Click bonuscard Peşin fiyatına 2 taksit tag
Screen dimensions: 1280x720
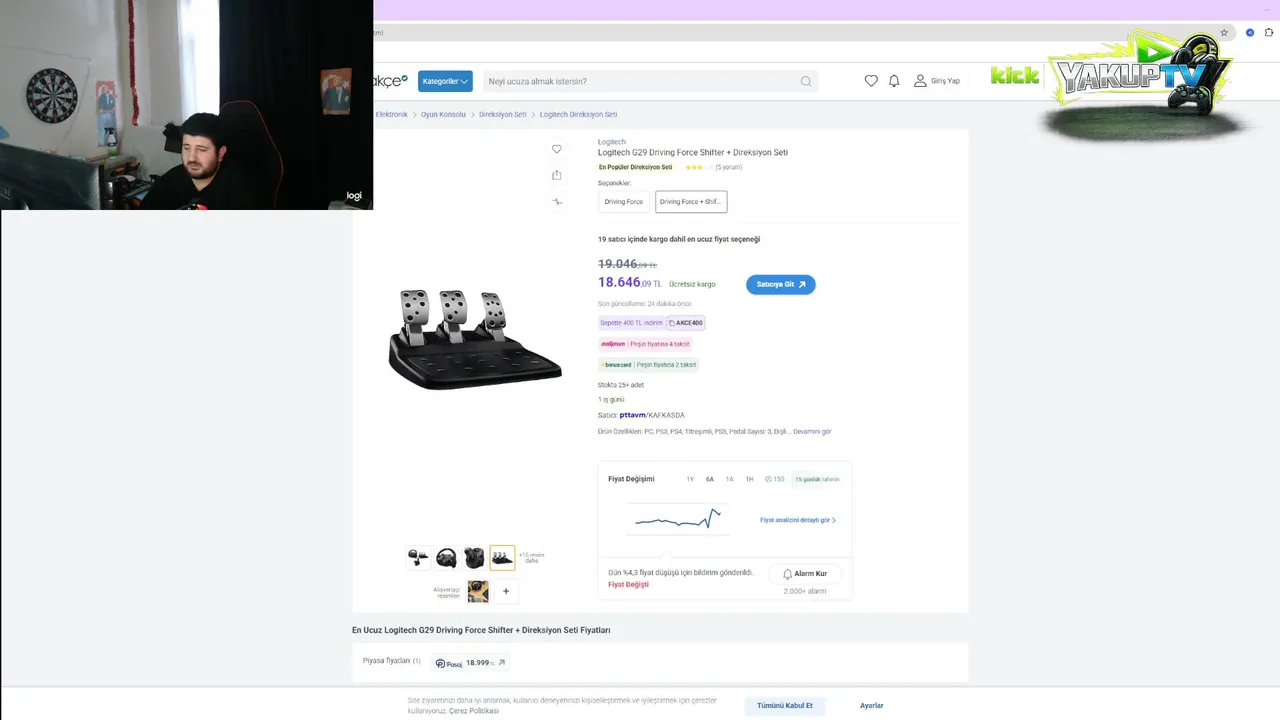tap(648, 365)
